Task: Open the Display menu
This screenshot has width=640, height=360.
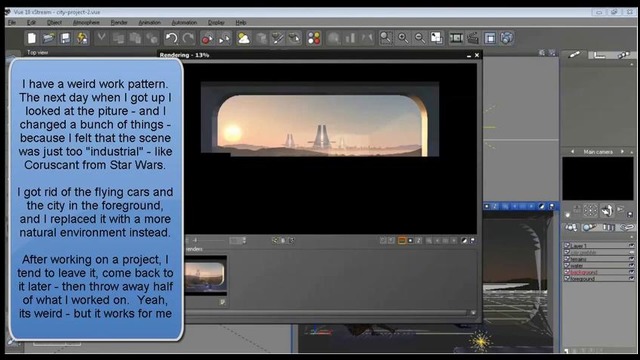Action: click(216, 22)
